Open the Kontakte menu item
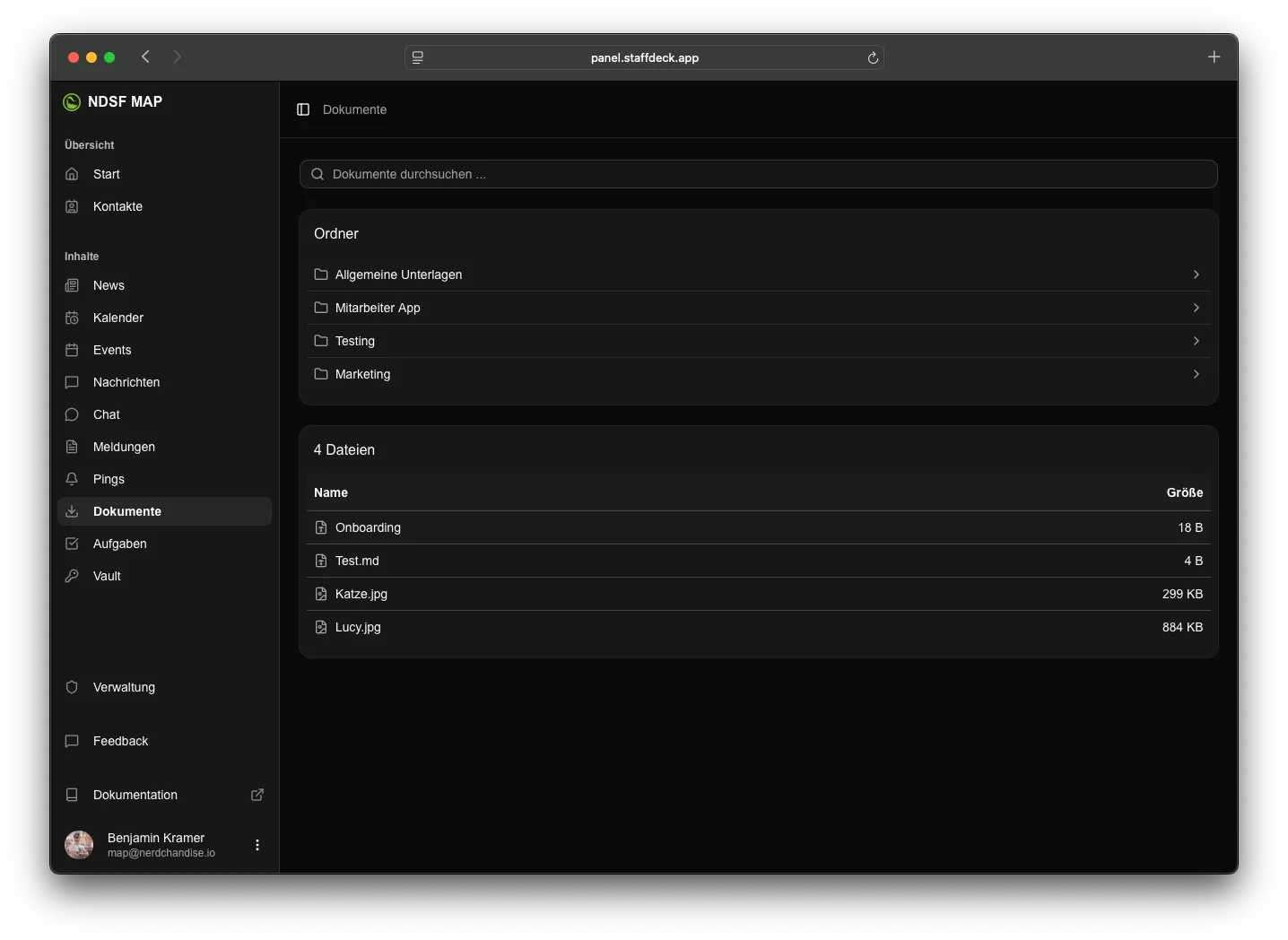This screenshot has width=1288, height=940. 164,206
